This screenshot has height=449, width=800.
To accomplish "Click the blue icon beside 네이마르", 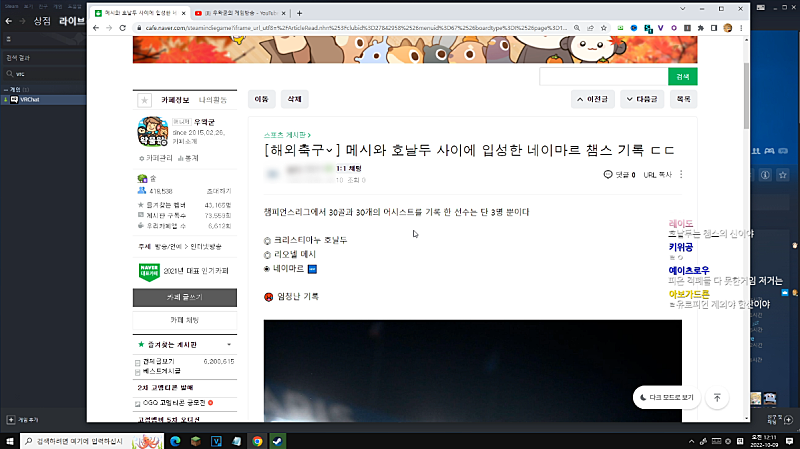I will tap(312, 269).
